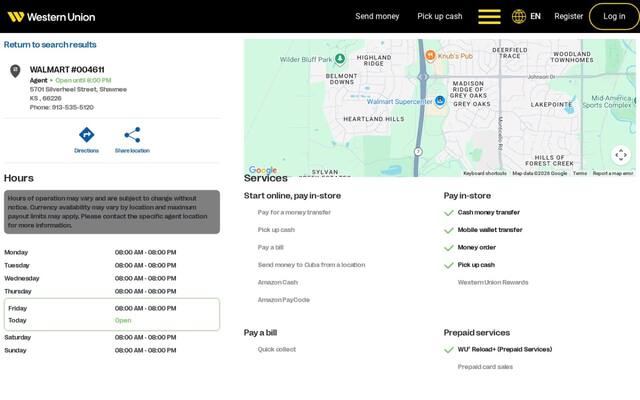Click the Log in button
The image size is (640, 400).
(614, 16)
